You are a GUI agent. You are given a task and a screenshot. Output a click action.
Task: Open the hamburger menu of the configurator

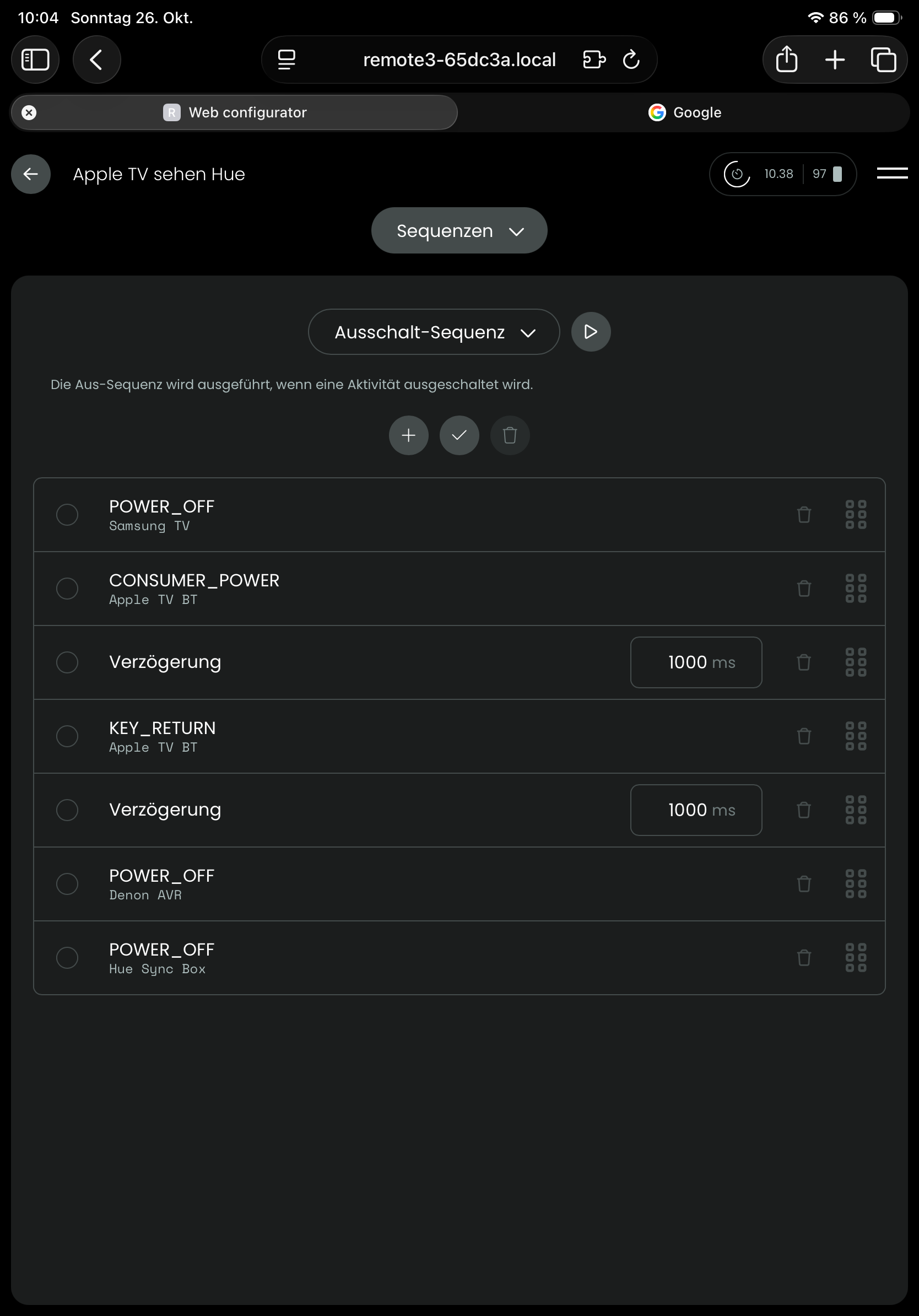pyautogui.click(x=891, y=174)
